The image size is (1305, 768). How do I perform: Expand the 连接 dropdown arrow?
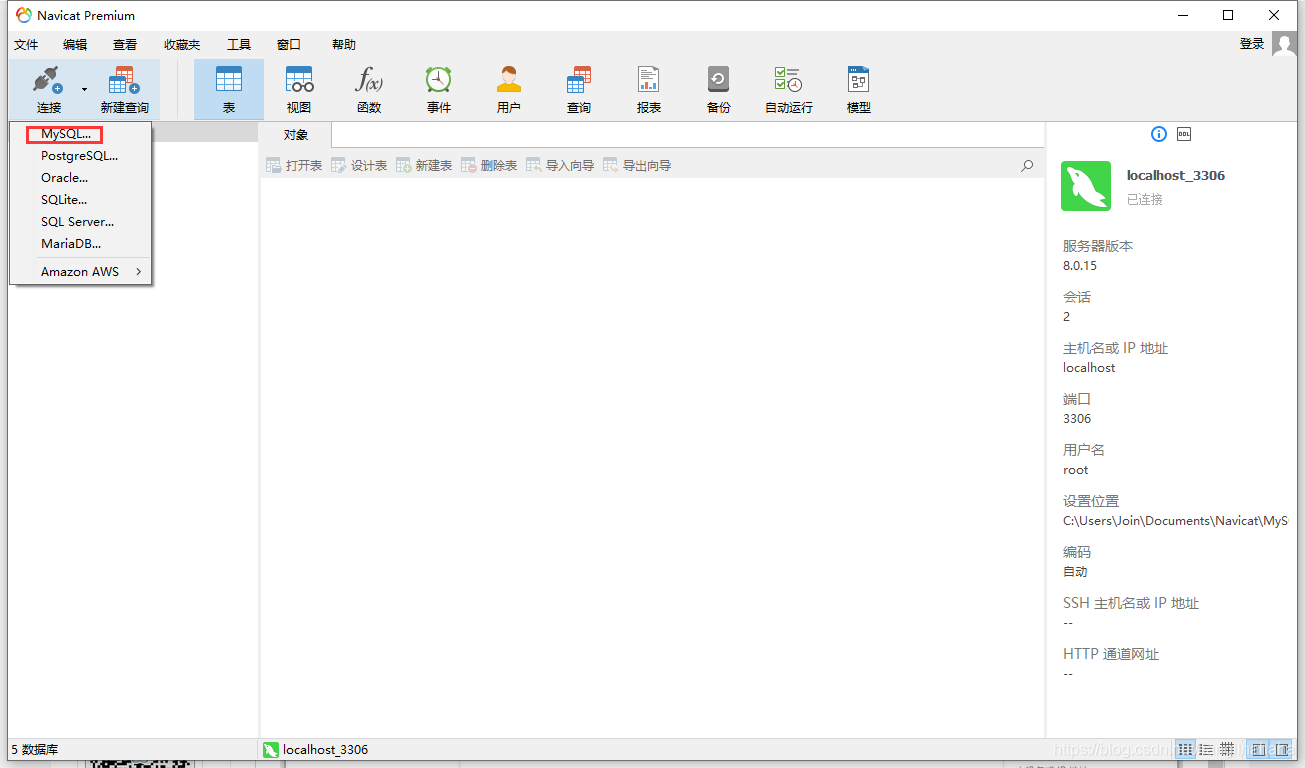84,90
